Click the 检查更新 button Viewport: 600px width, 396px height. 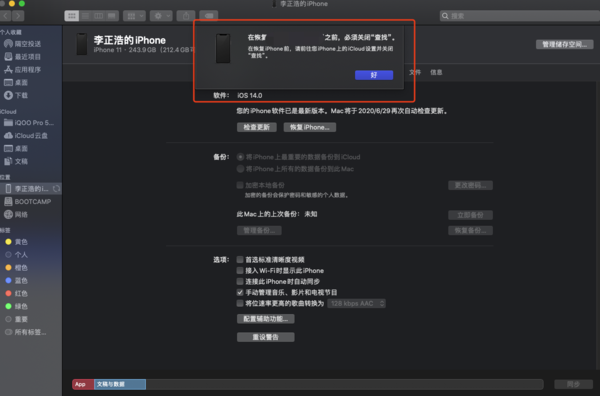257,127
